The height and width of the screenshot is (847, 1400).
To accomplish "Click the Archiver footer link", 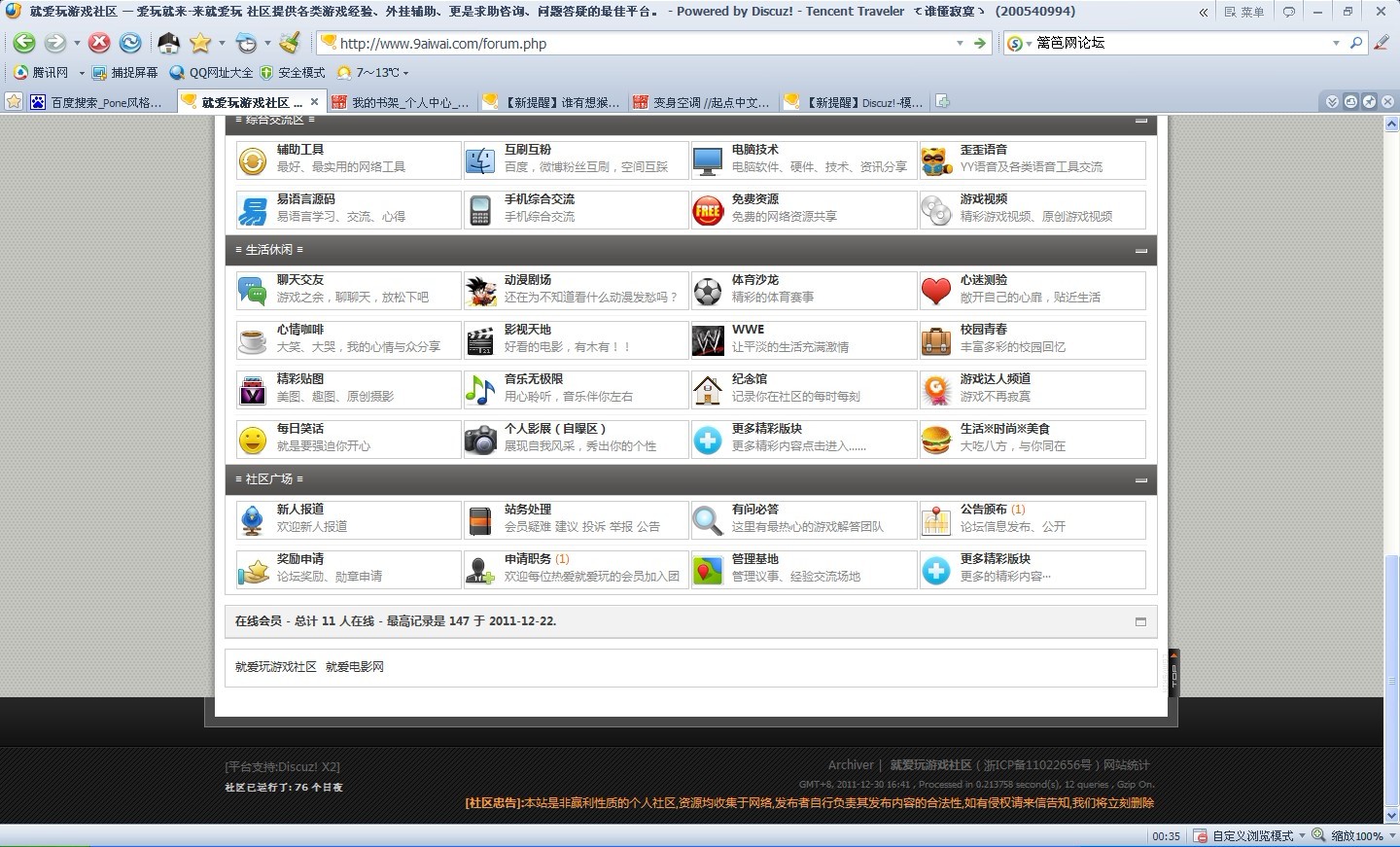I will point(851,765).
